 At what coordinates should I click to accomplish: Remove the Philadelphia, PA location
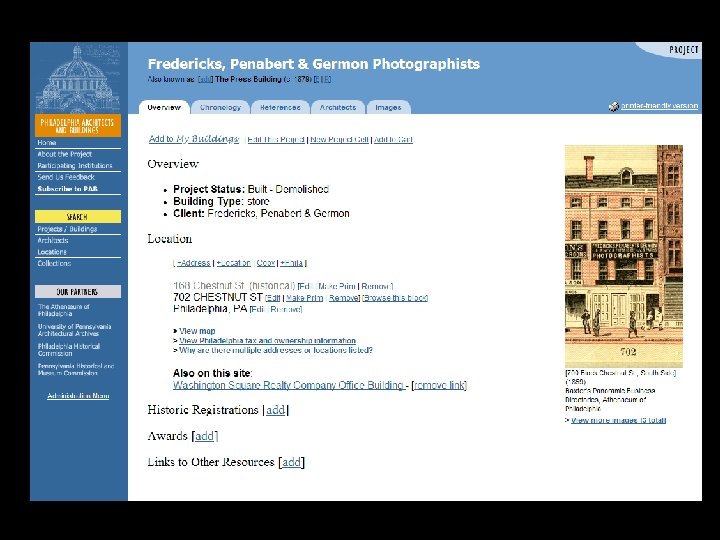click(286, 309)
